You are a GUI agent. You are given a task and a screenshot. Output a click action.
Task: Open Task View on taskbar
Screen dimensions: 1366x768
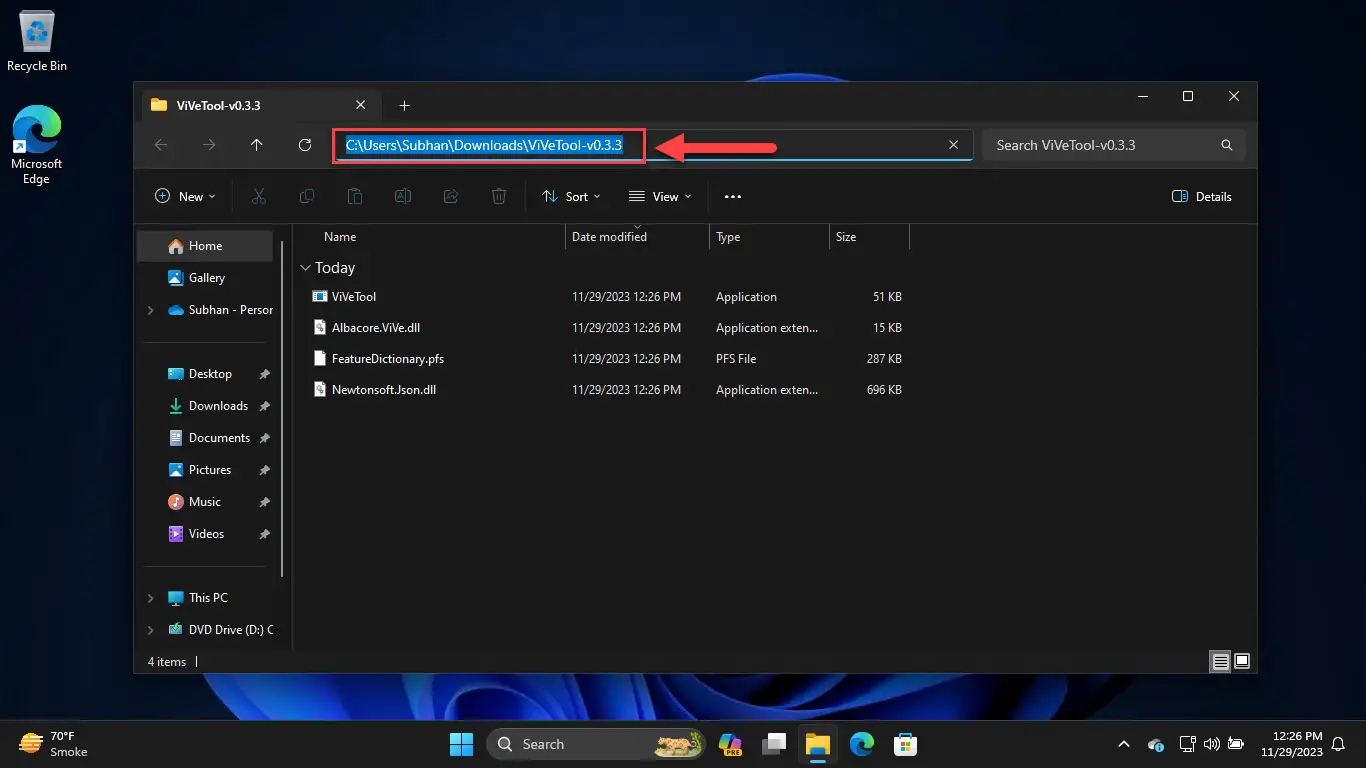point(774,744)
